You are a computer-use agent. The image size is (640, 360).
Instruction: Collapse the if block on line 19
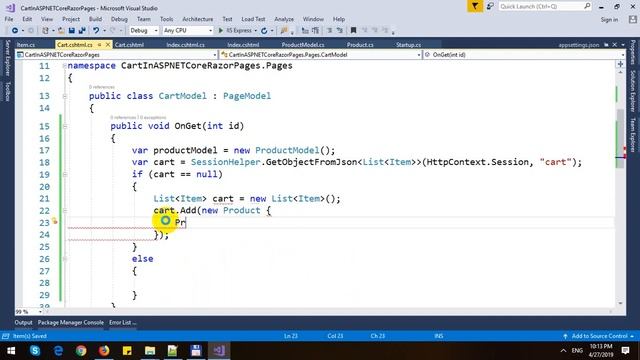pyautogui.click(x=64, y=174)
